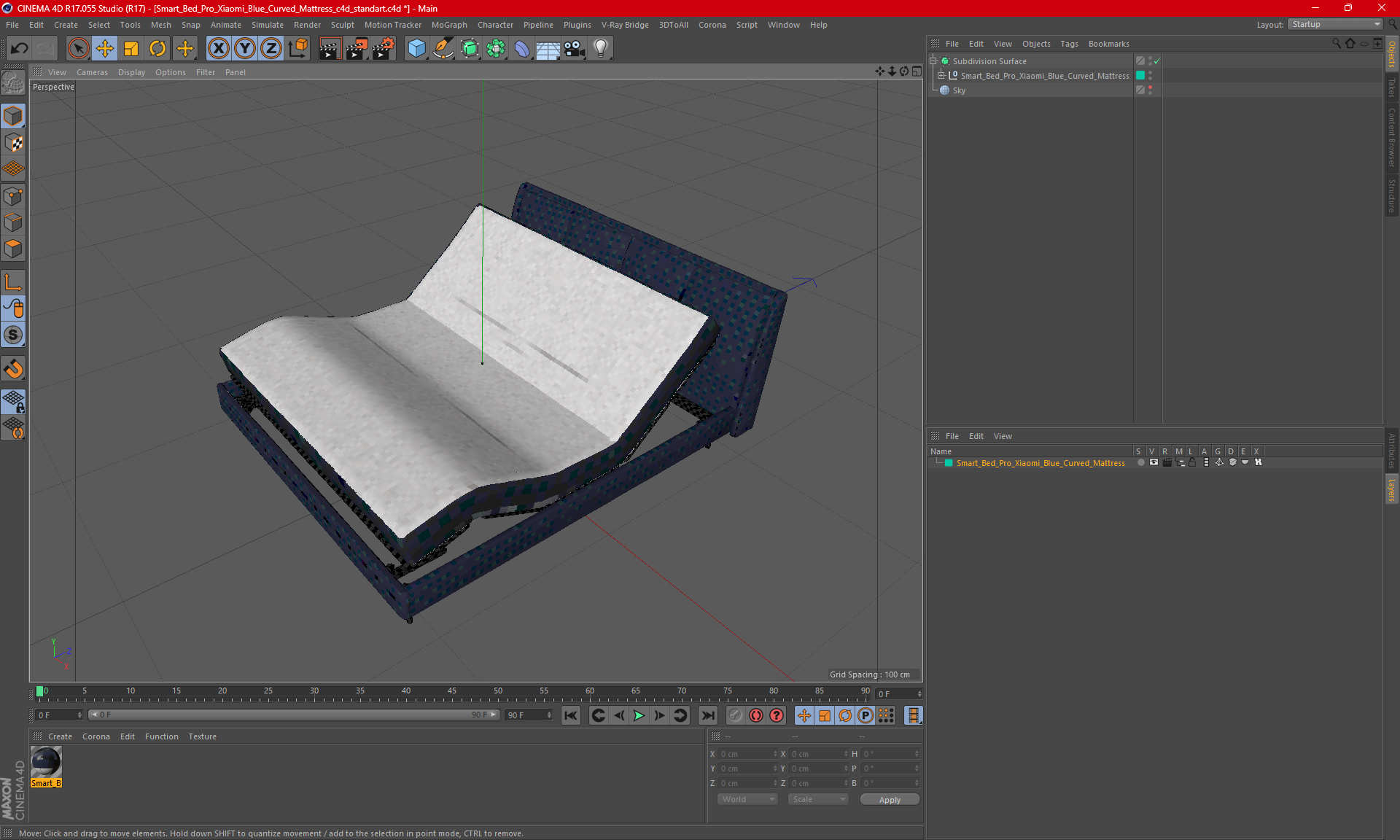Add a Cube primitive object
The height and width of the screenshot is (840, 1400).
click(x=416, y=49)
